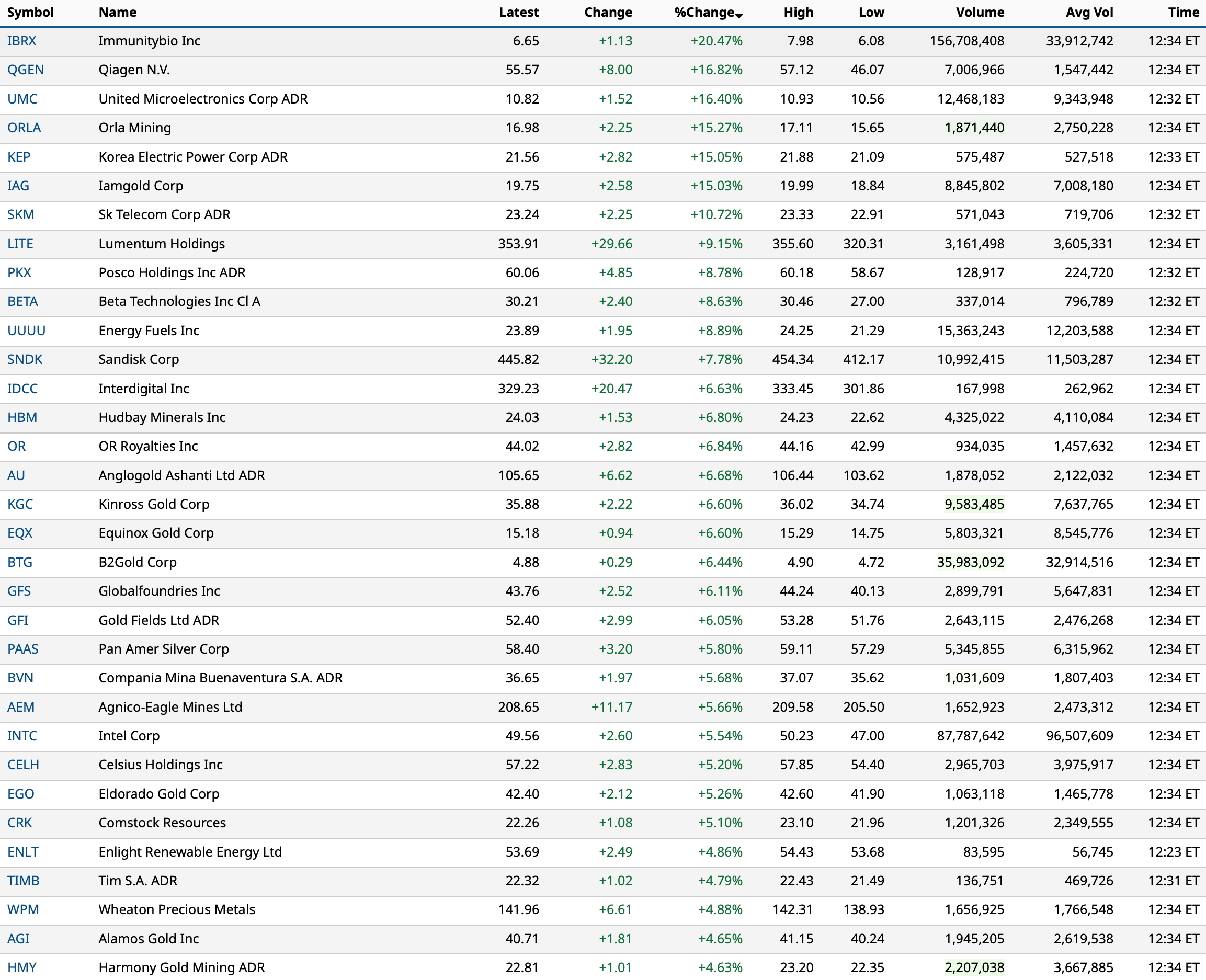Click the WPM ticker link
This screenshot has width=1206, height=980.
click(x=23, y=910)
